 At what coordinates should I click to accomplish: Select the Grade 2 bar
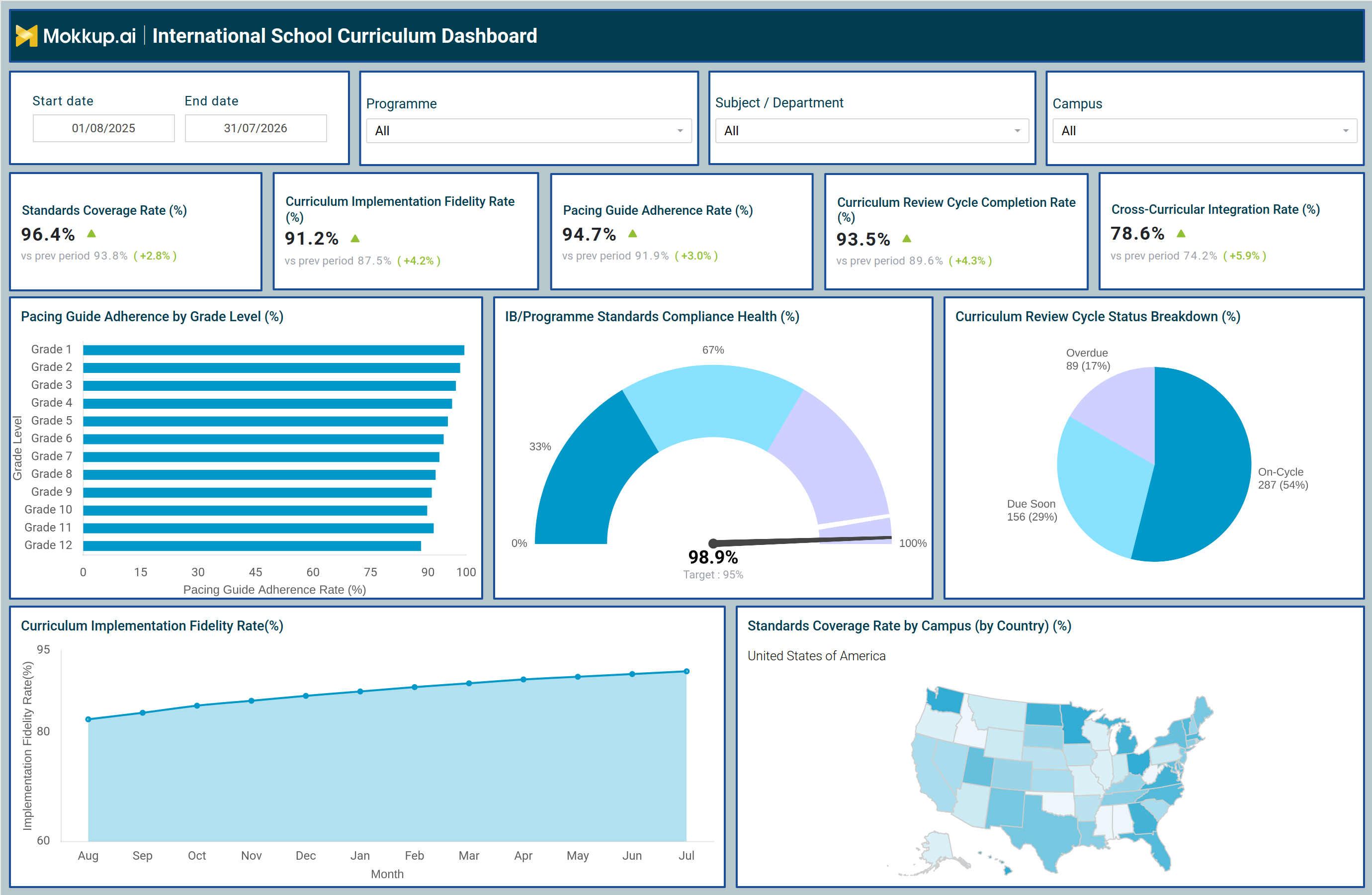click(271, 368)
